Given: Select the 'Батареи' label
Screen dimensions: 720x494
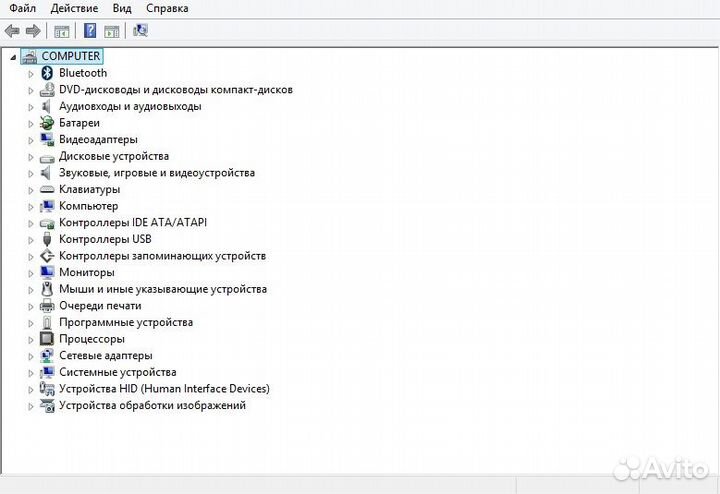Looking at the screenshot, I should [79, 123].
